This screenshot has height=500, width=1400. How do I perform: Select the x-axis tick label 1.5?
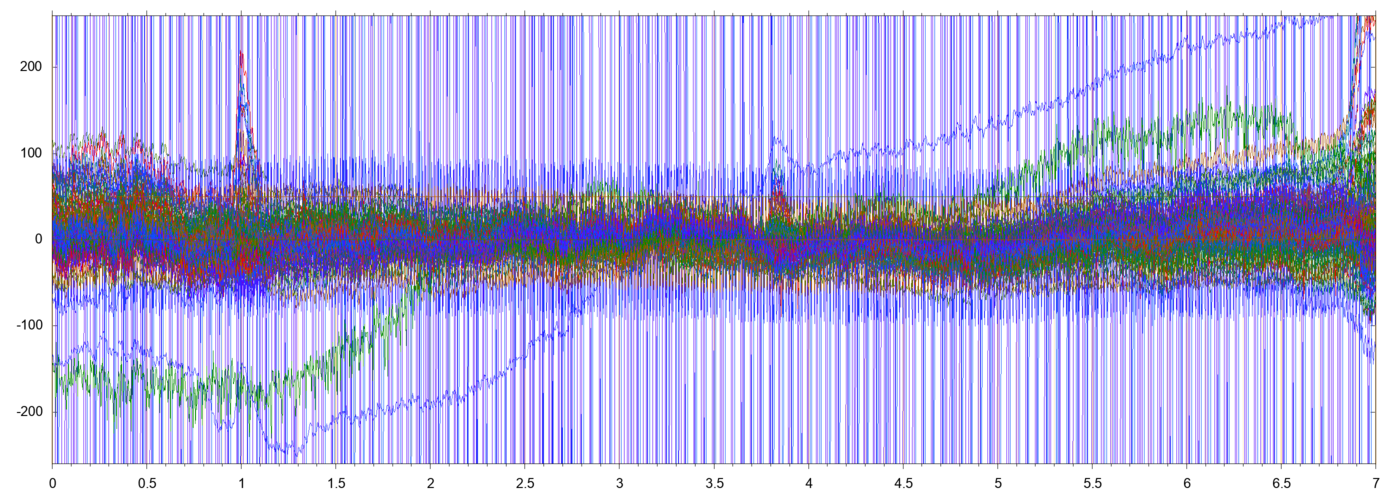click(335, 482)
